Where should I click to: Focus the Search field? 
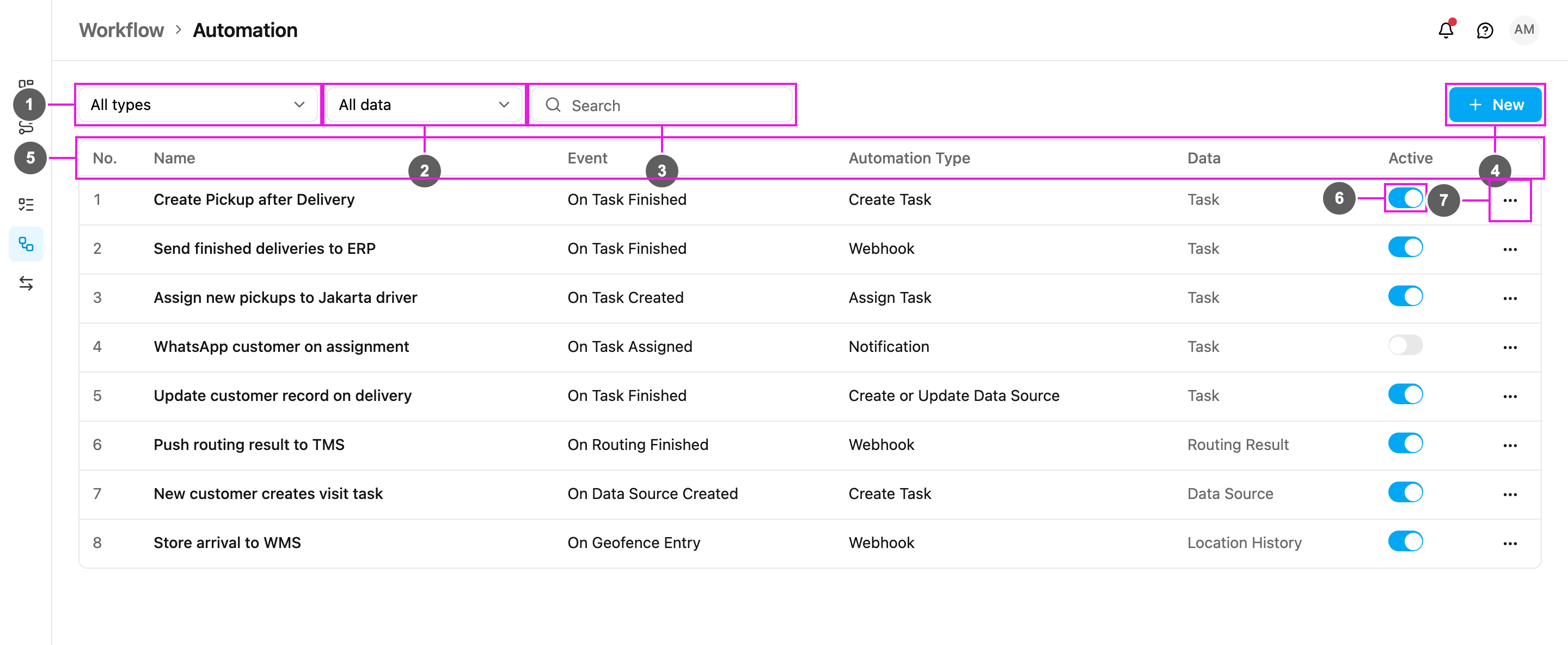point(661,105)
